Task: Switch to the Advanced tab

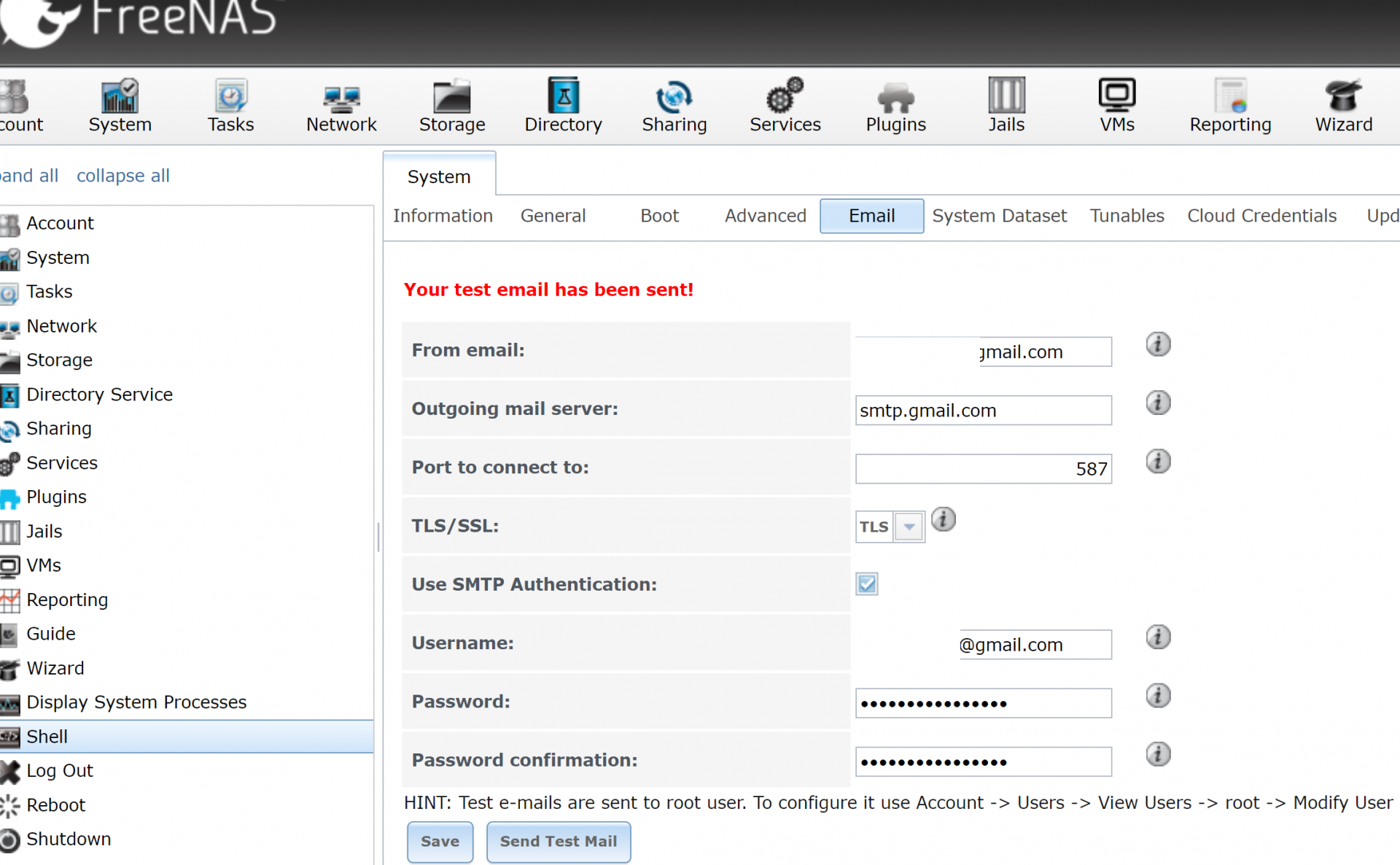Action: (x=765, y=216)
